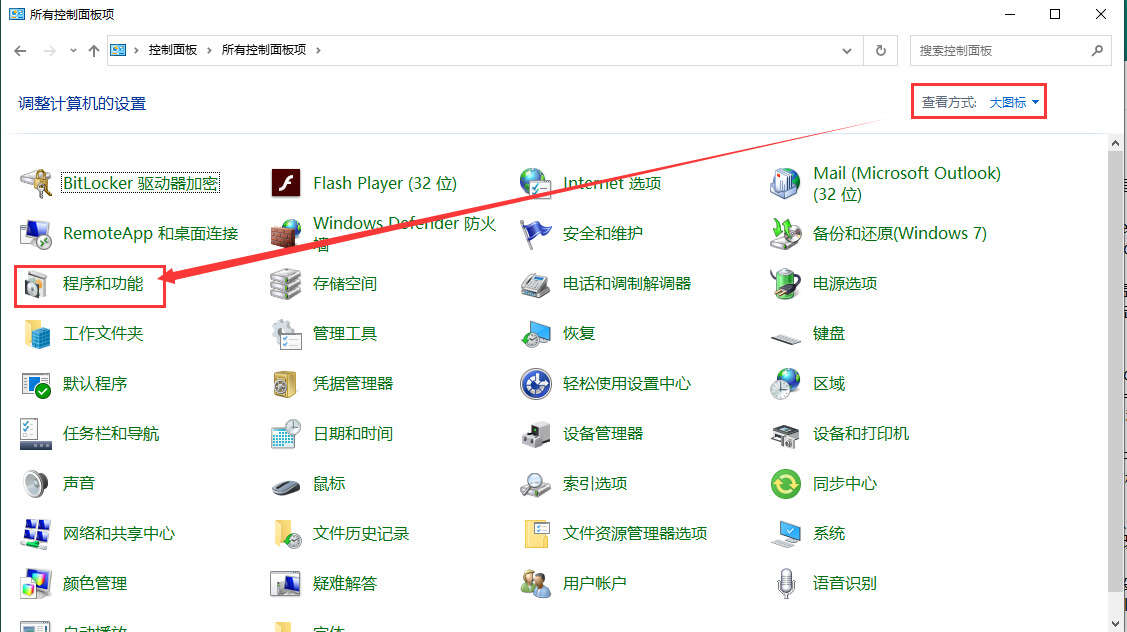Open the 鼠标 mouse icon

(285, 486)
